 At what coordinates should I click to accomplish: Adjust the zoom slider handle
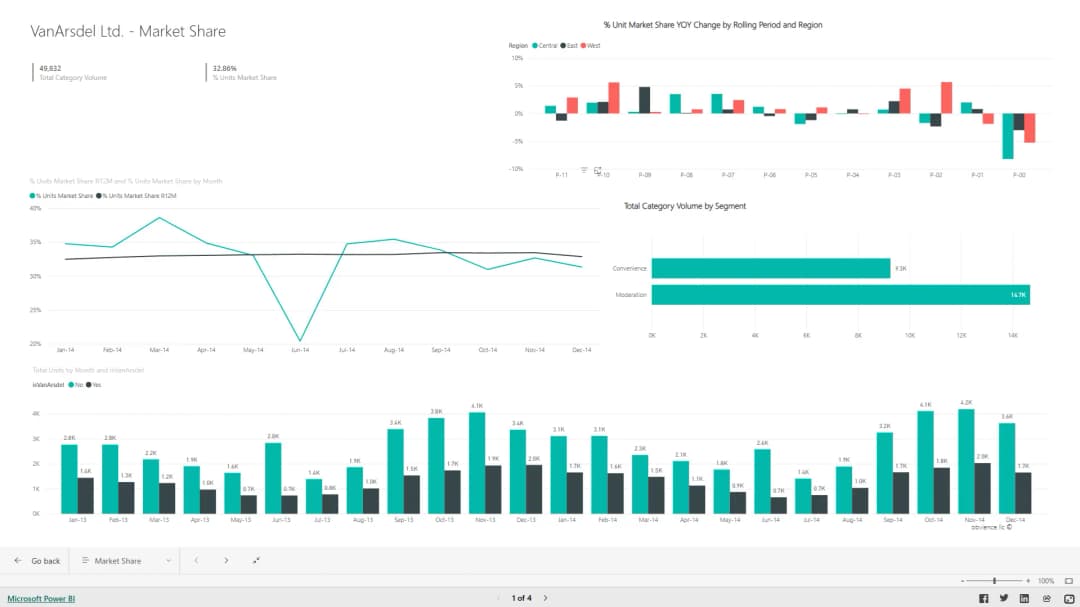pyautogui.click(x=995, y=581)
